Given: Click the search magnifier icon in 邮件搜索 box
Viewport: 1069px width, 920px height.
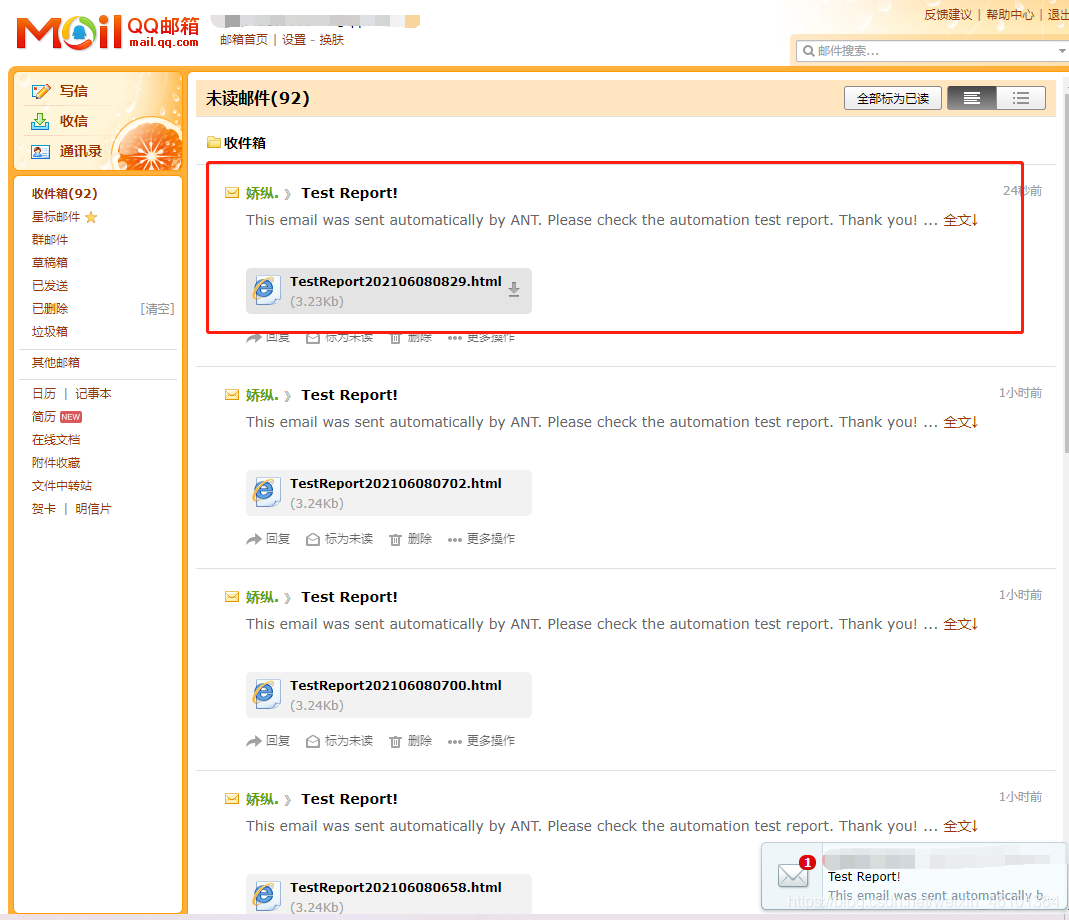Looking at the screenshot, I should (x=809, y=50).
